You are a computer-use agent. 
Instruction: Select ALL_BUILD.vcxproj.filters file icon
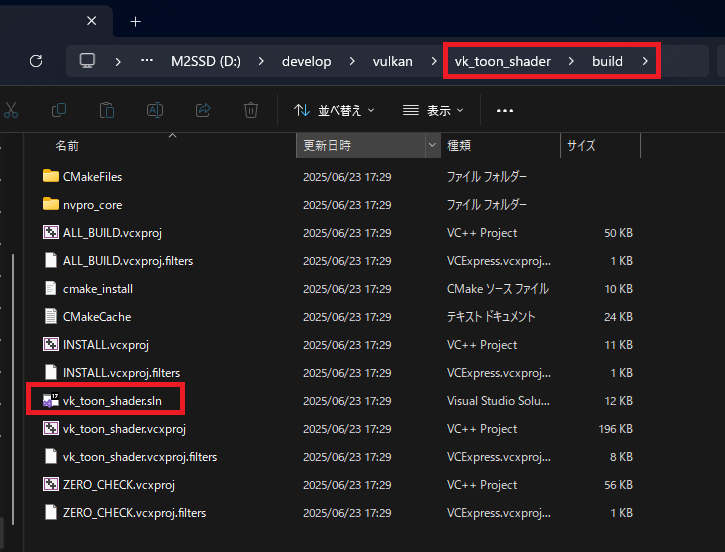tap(51, 260)
